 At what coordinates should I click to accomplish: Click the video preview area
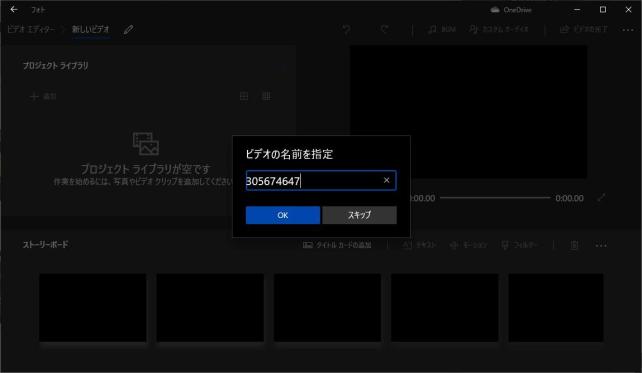tap(468, 112)
